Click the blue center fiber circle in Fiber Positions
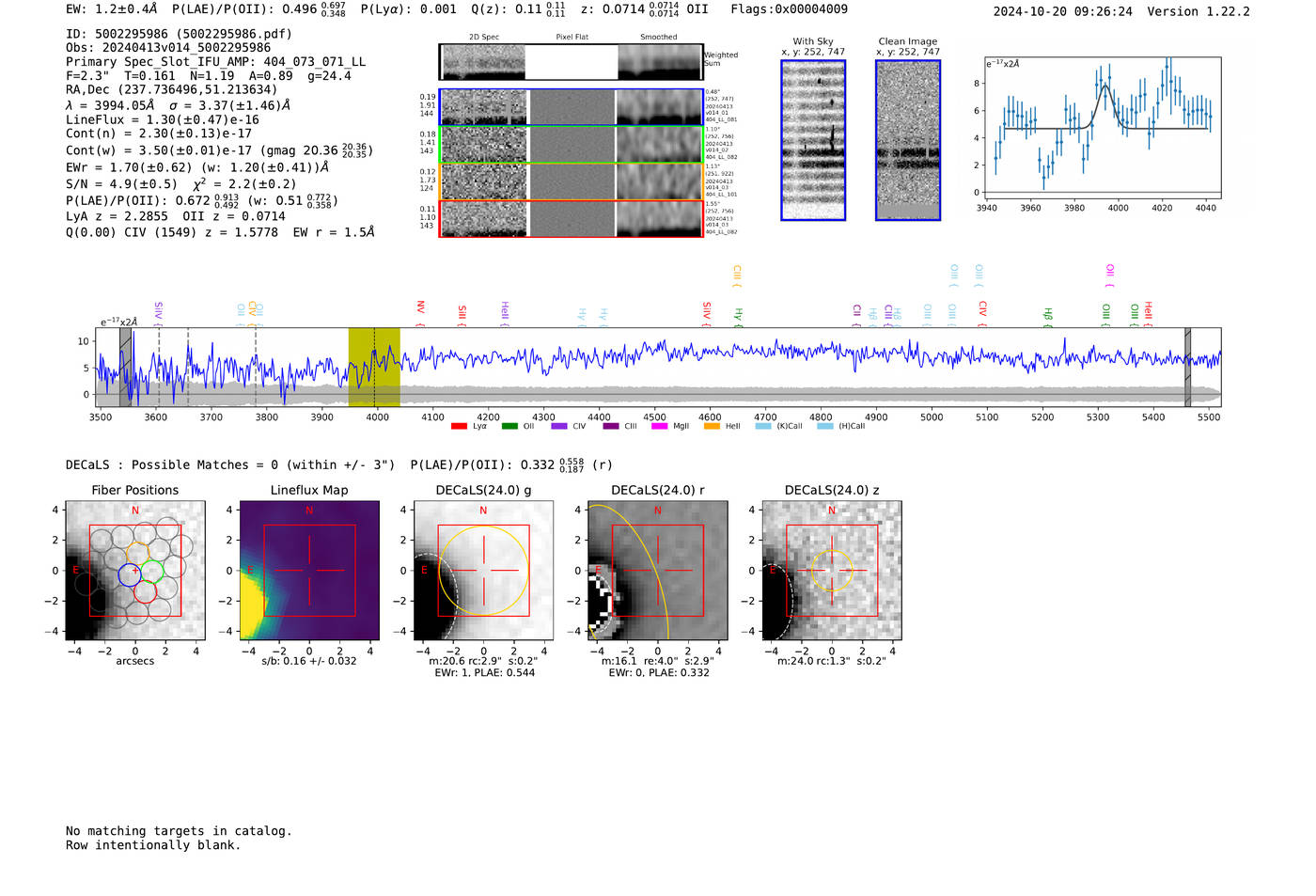Screen dimensions: 1316x896 pyautogui.click(x=130, y=574)
